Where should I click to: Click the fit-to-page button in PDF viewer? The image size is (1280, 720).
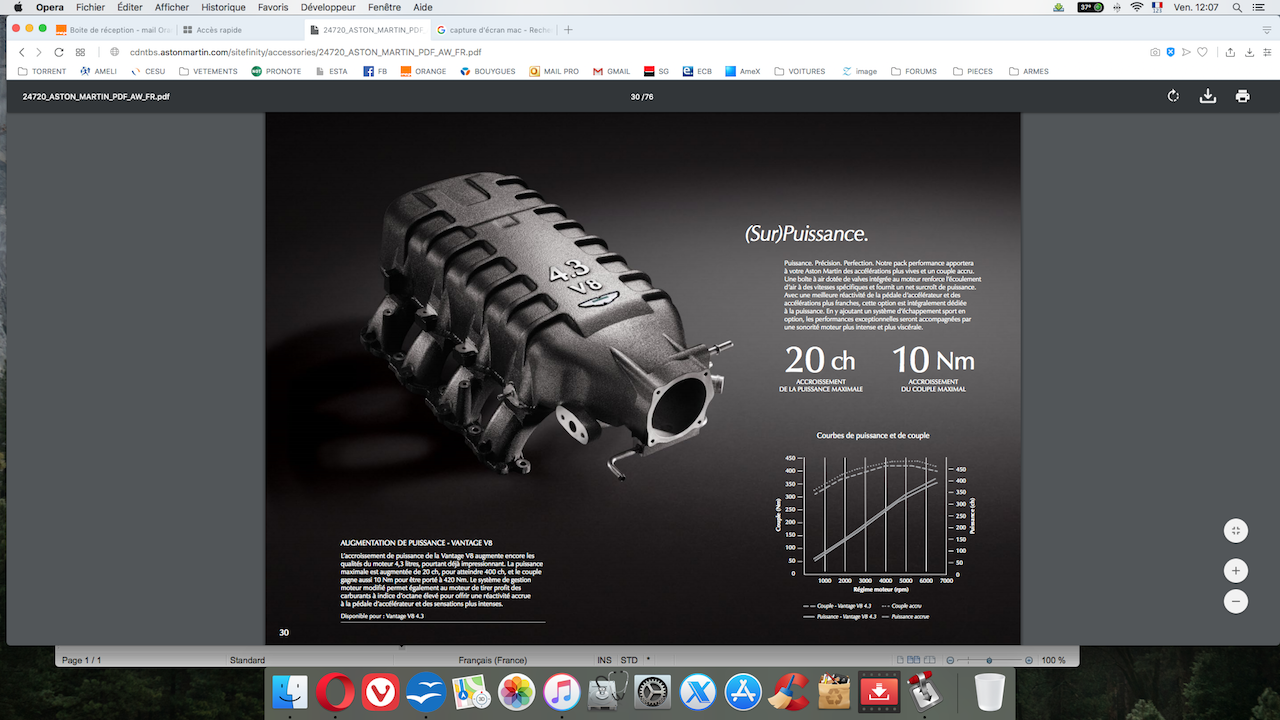(x=1236, y=531)
